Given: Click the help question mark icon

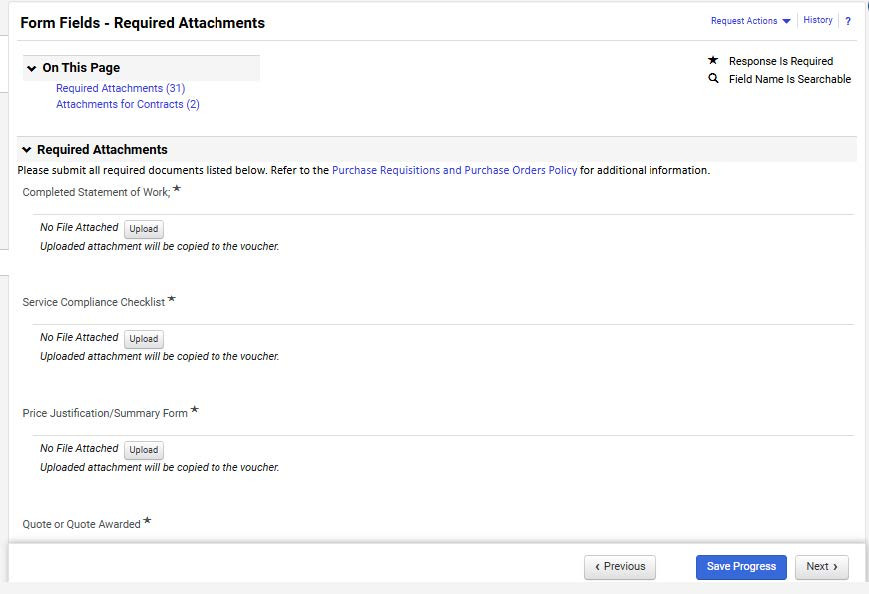Looking at the screenshot, I should click(x=847, y=20).
